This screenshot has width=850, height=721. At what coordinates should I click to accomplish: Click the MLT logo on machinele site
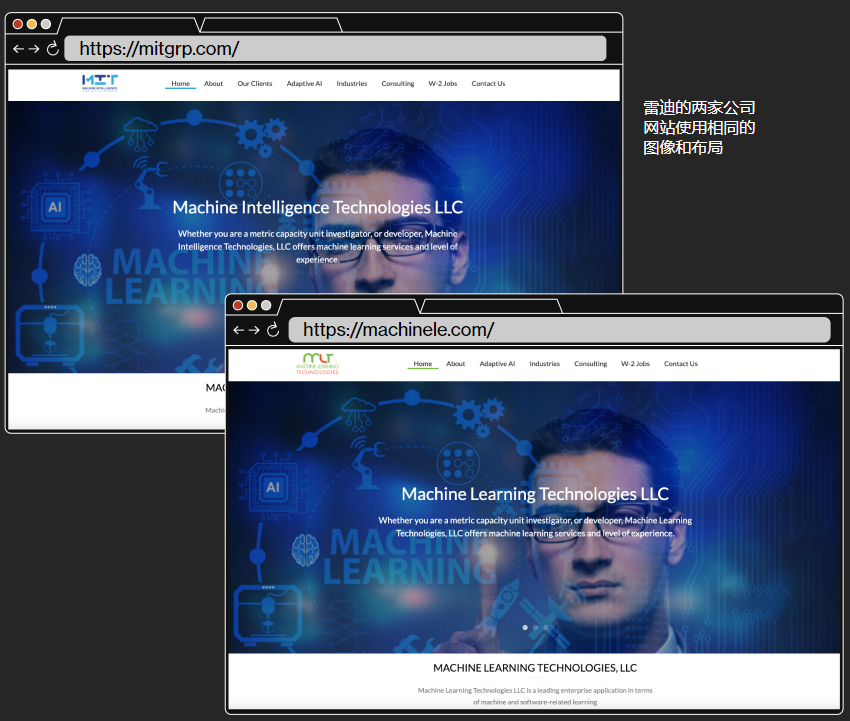pos(317,363)
